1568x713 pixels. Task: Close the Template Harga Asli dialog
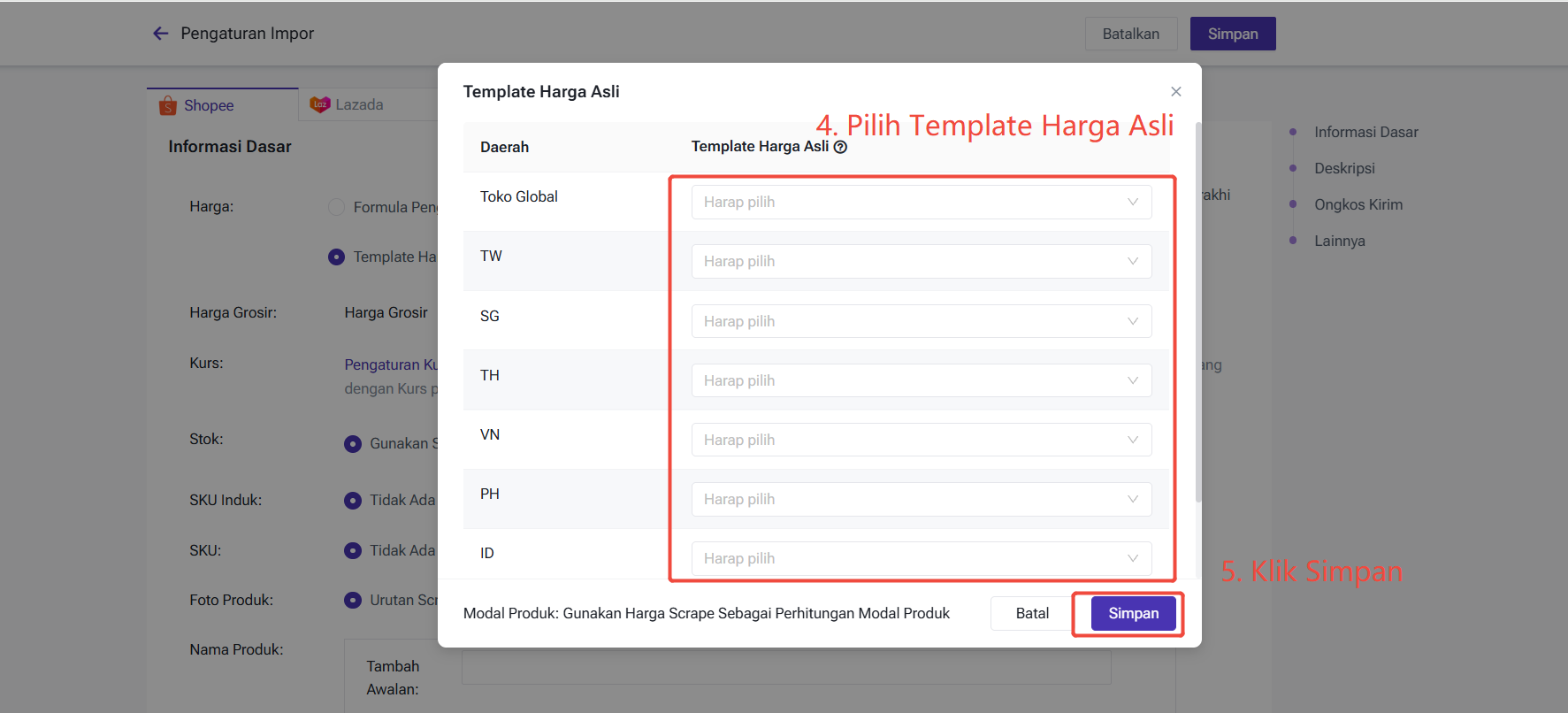click(x=1175, y=91)
